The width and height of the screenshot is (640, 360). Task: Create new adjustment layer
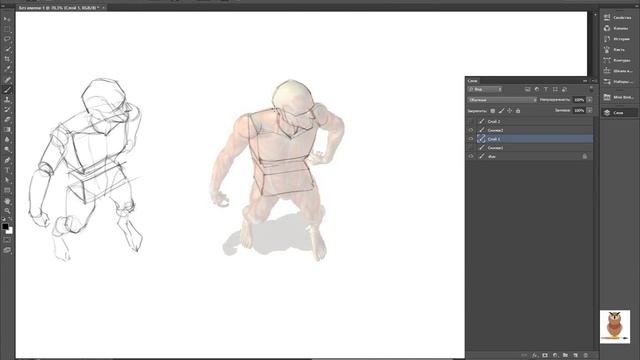pyautogui.click(x=555, y=356)
